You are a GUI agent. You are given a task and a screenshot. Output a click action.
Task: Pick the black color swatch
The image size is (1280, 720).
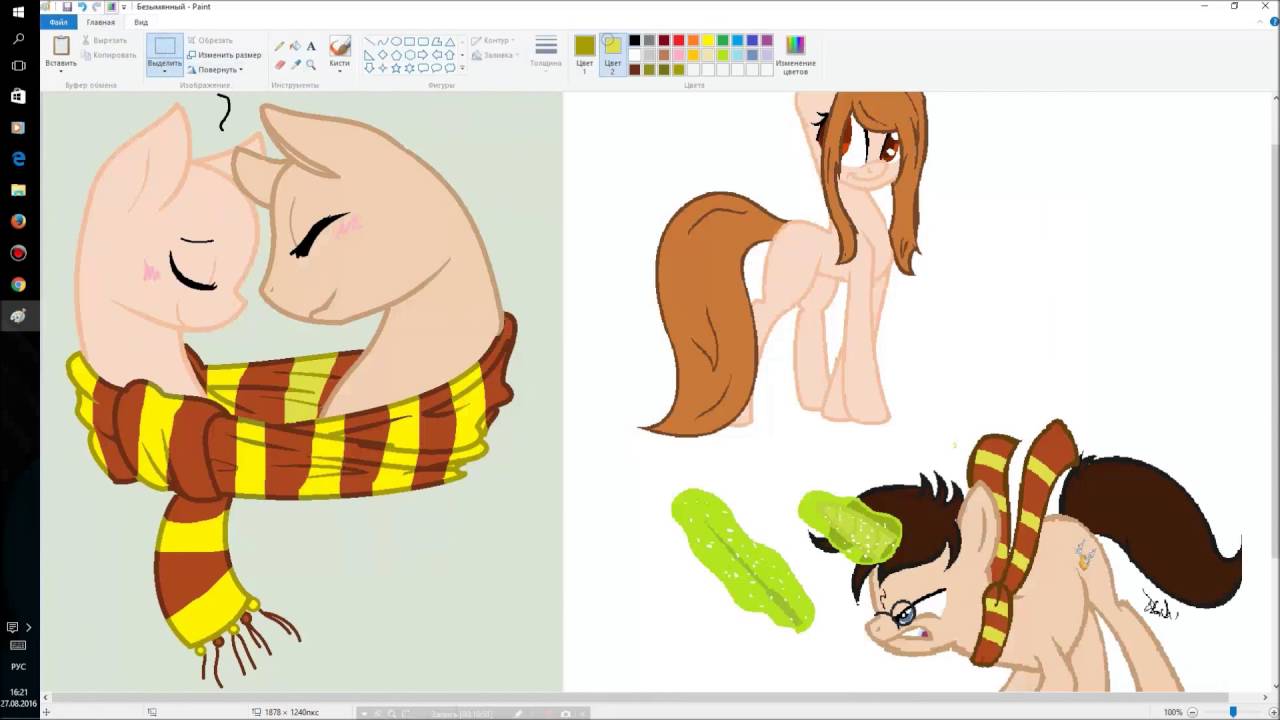pos(635,41)
